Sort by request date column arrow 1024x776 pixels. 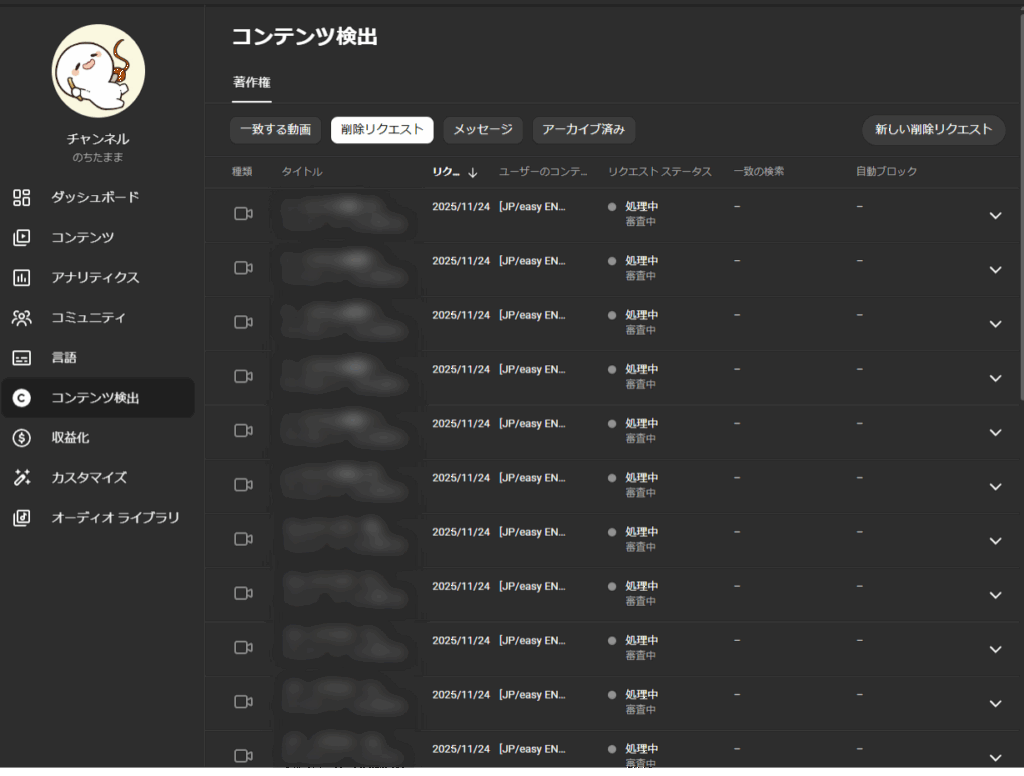click(x=473, y=172)
